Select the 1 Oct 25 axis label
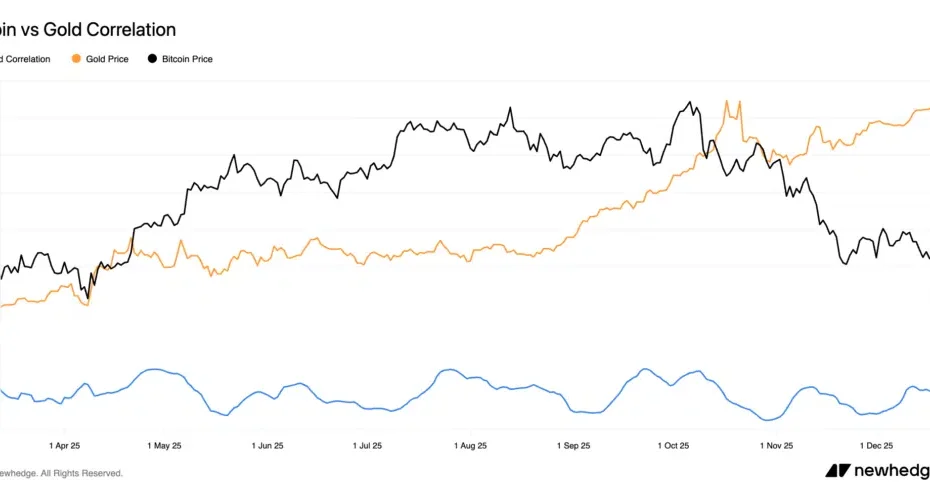The image size is (930, 493). (x=673, y=445)
